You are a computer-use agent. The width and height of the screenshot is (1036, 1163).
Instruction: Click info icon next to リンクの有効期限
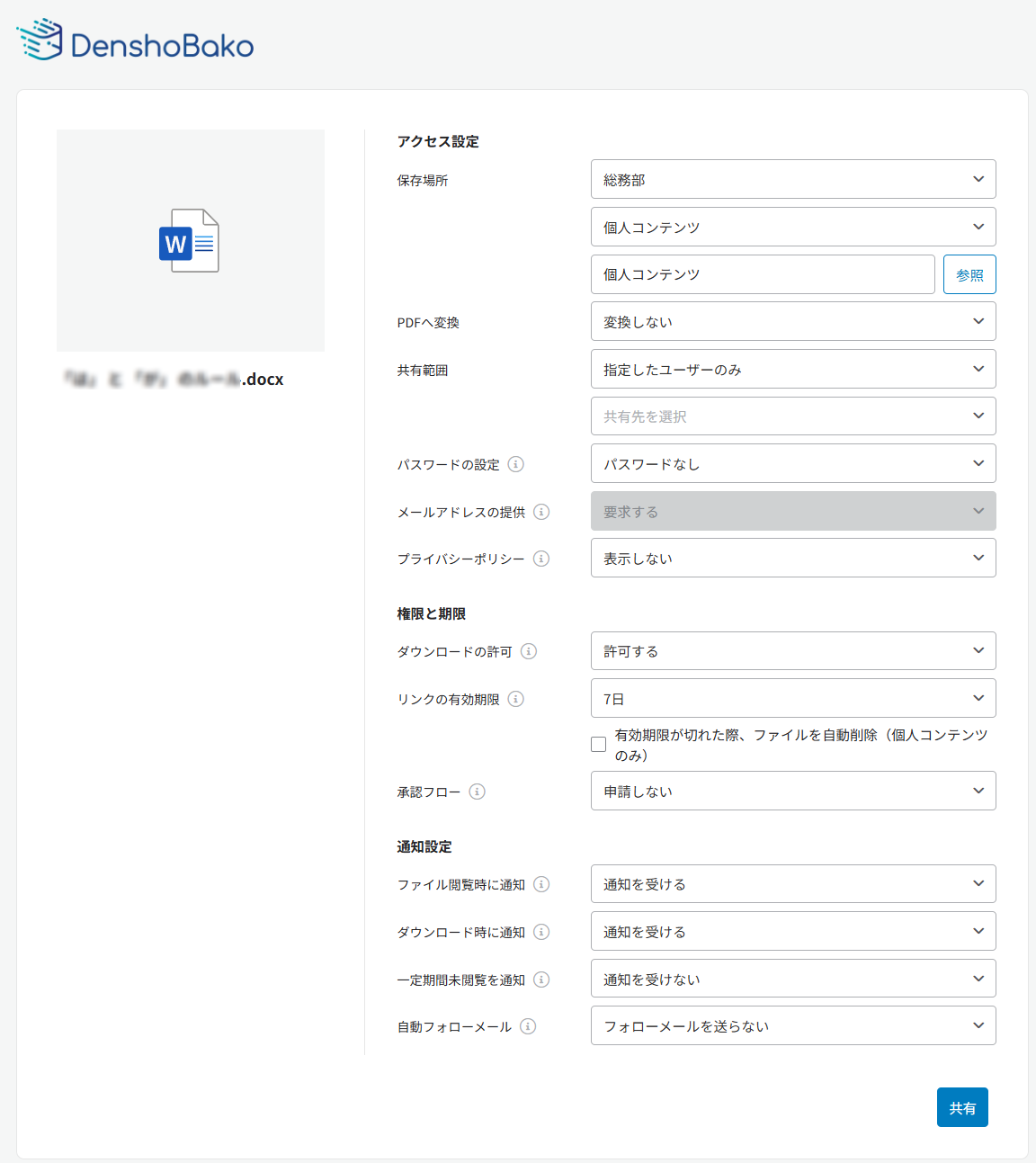[516, 699]
